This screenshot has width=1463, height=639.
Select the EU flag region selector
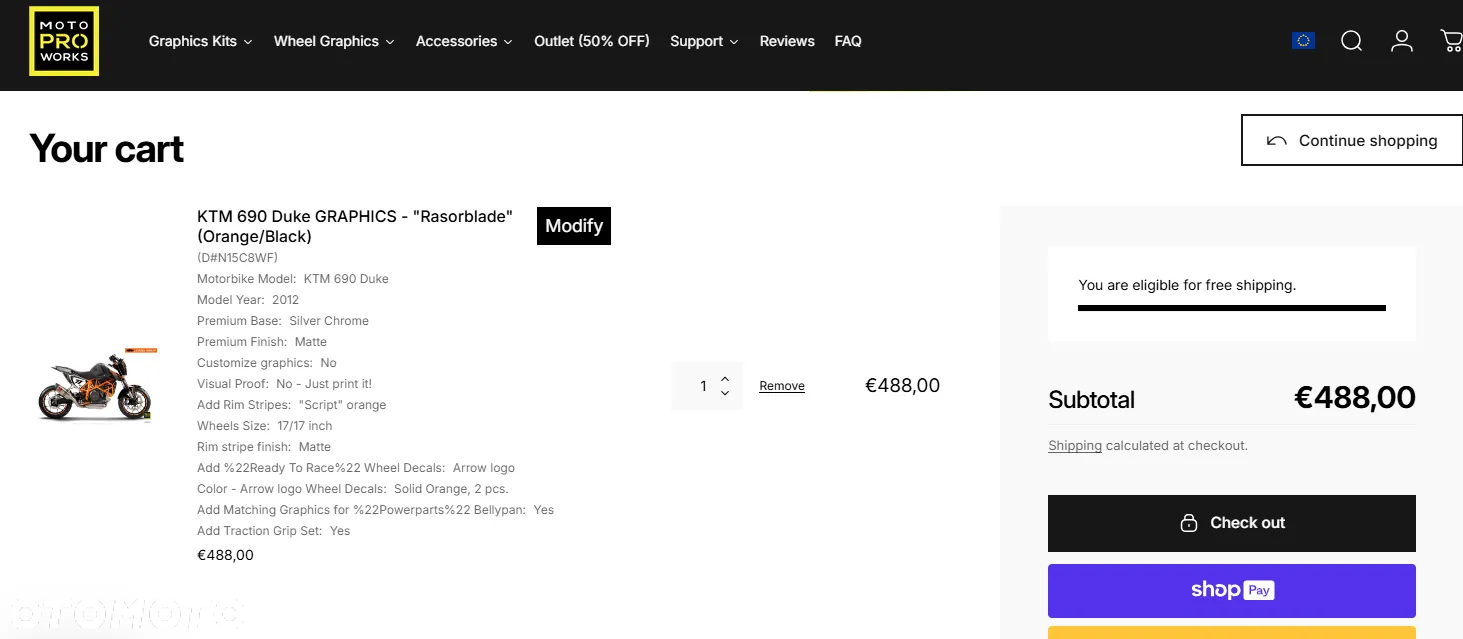(x=1303, y=41)
